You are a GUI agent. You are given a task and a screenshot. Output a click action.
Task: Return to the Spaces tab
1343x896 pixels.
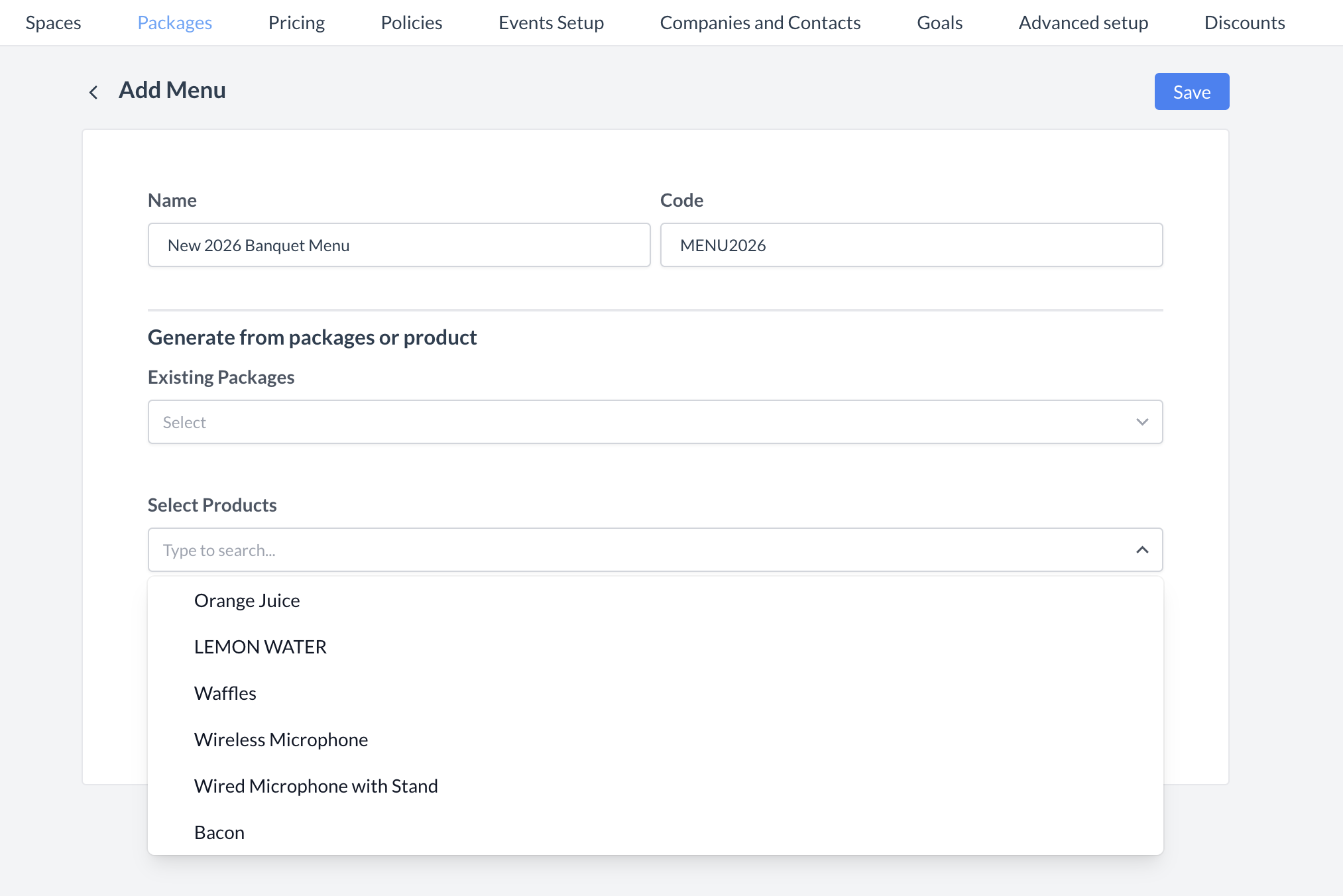[x=53, y=22]
